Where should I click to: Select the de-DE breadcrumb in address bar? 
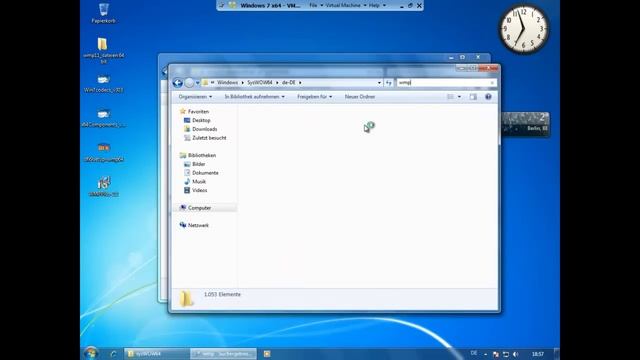[289, 82]
